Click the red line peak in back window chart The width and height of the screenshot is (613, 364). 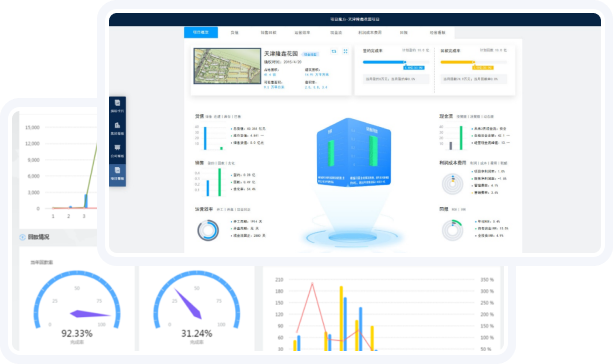coord(312,283)
